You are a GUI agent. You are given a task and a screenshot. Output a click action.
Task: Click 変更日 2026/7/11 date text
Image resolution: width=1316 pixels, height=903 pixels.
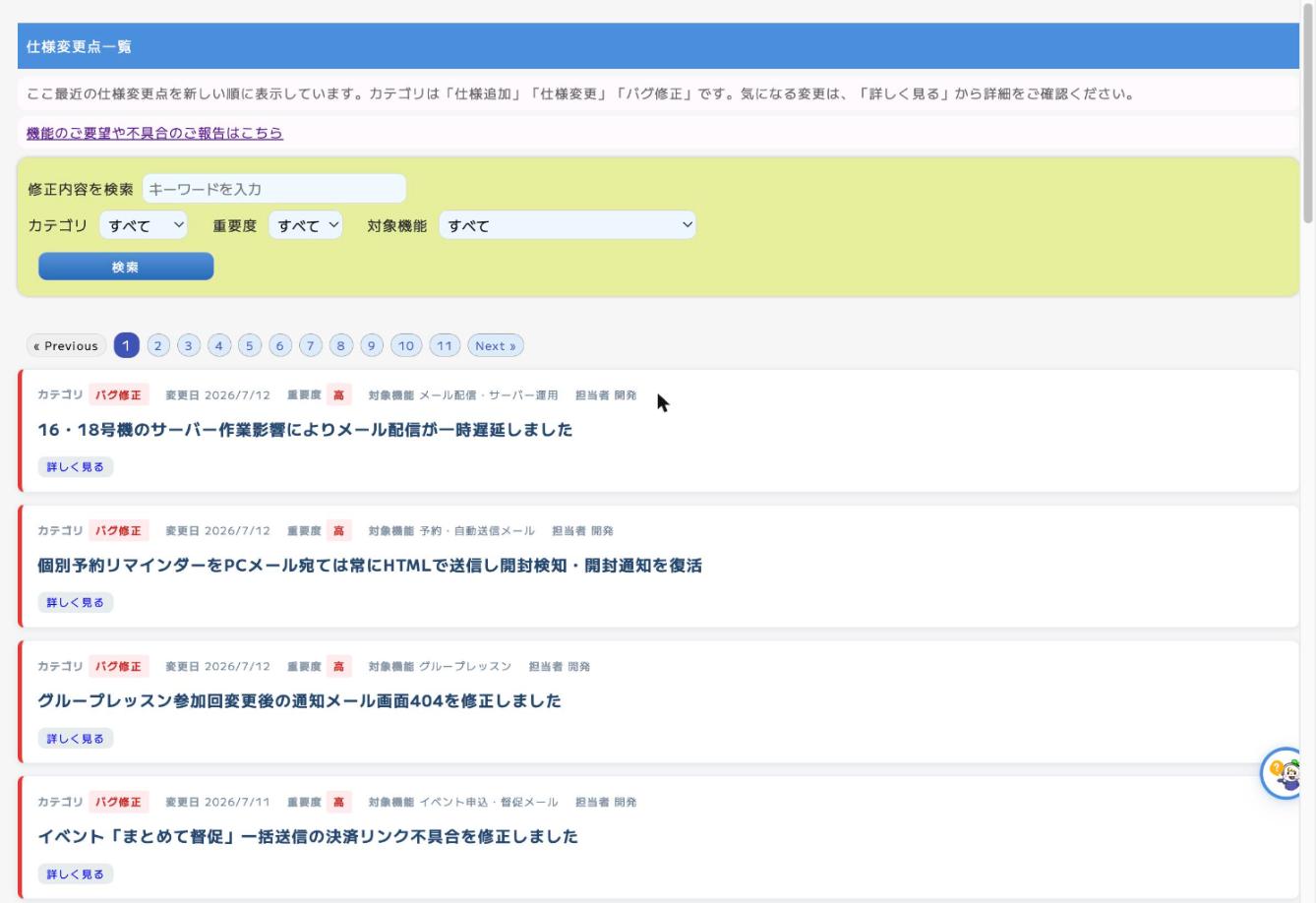click(x=217, y=802)
